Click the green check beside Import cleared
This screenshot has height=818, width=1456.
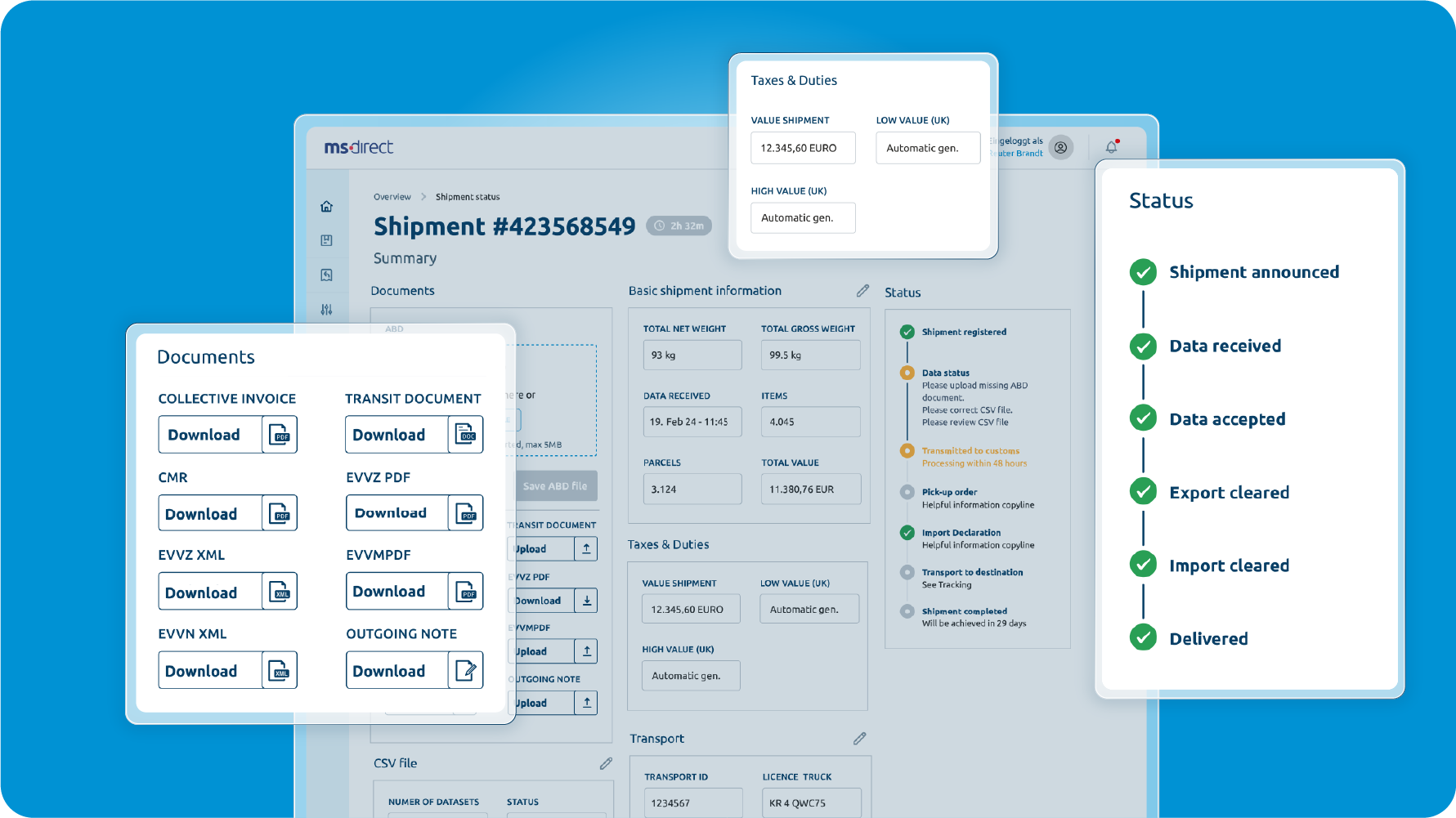[x=1143, y=565]
